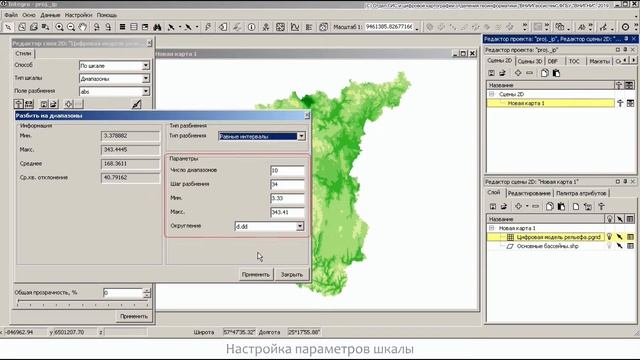Click the black list rows toolbar icon

122,27
